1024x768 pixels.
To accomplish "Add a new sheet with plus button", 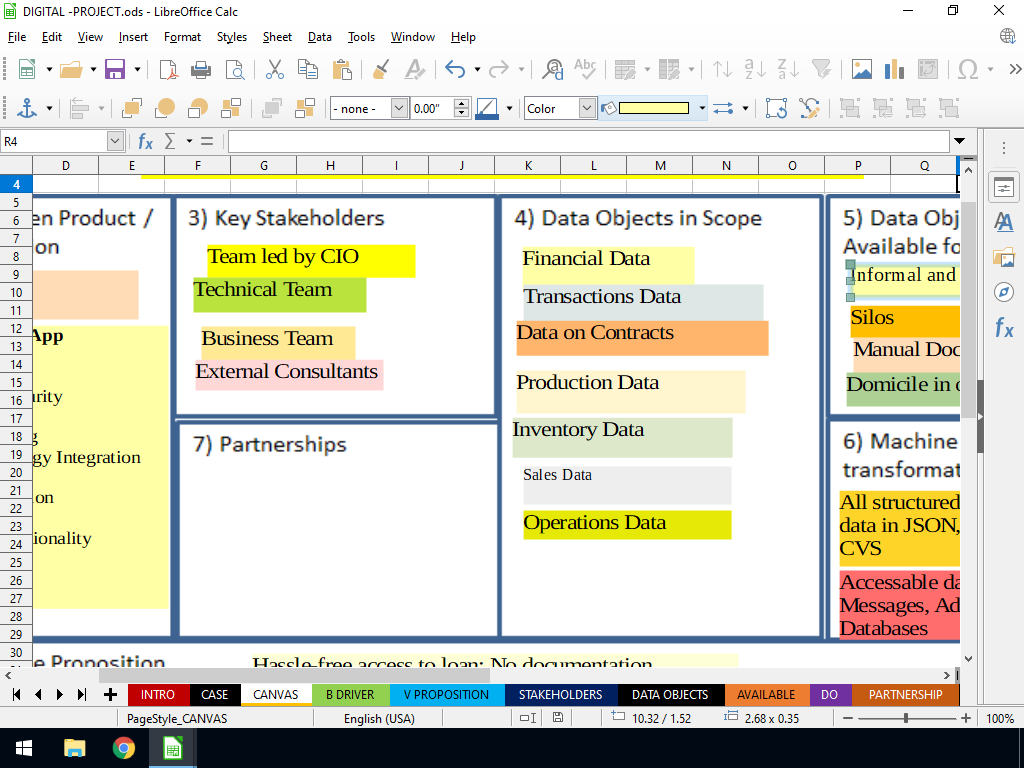I will 110,695.
